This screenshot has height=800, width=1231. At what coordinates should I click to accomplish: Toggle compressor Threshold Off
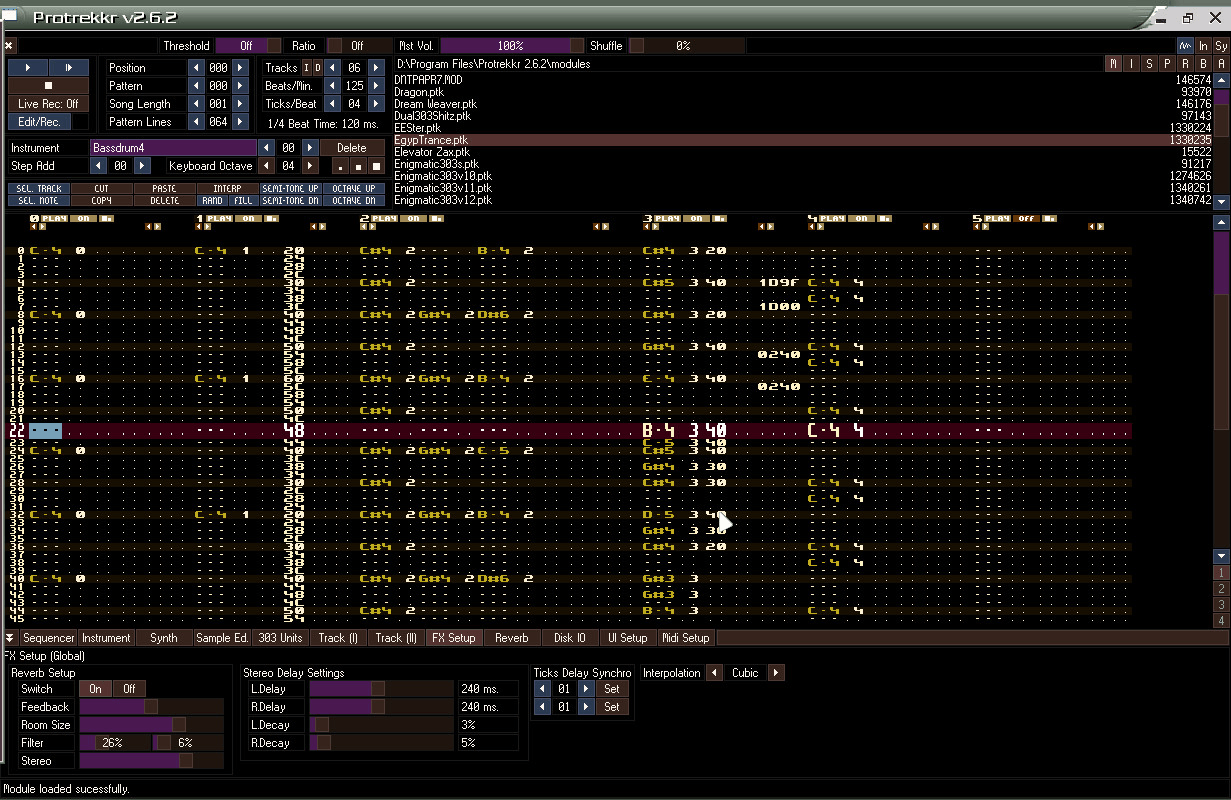tap(247, 46)
